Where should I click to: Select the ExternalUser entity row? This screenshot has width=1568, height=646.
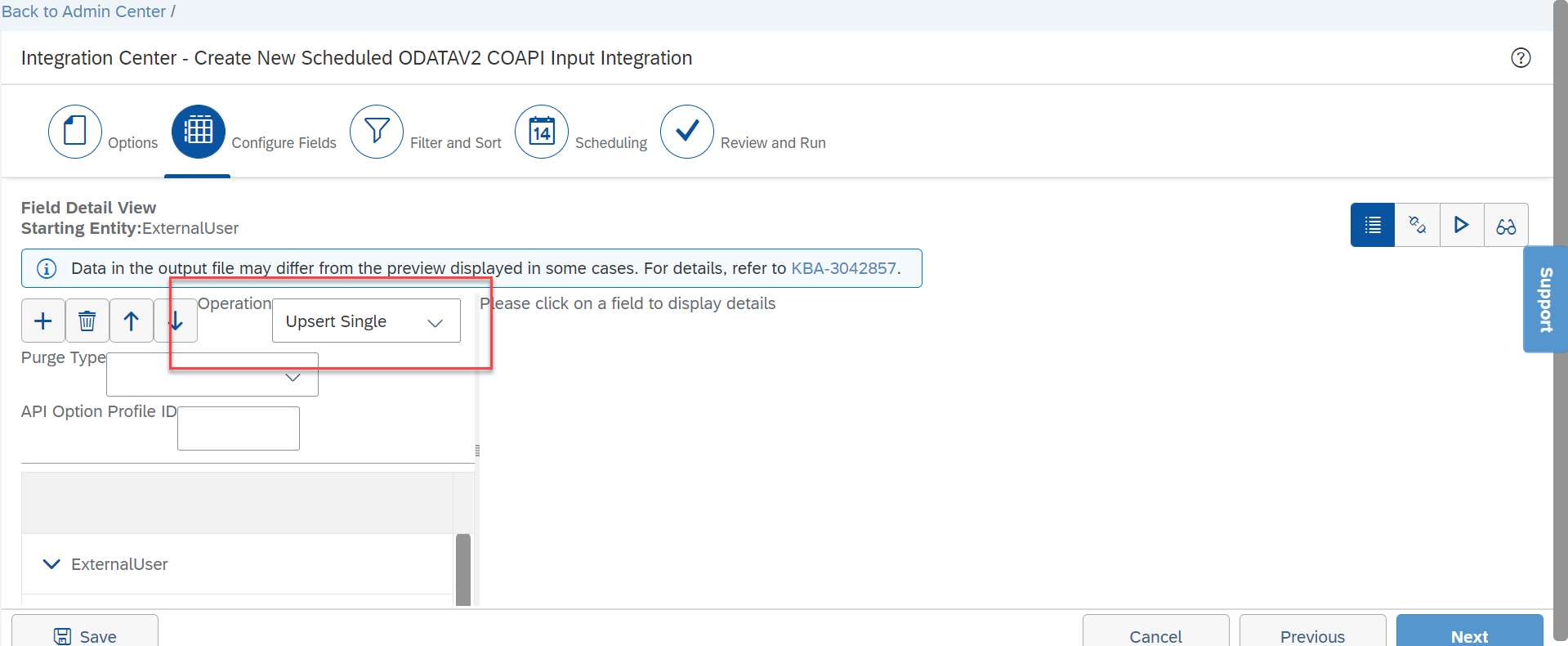(x=237, y=564)
